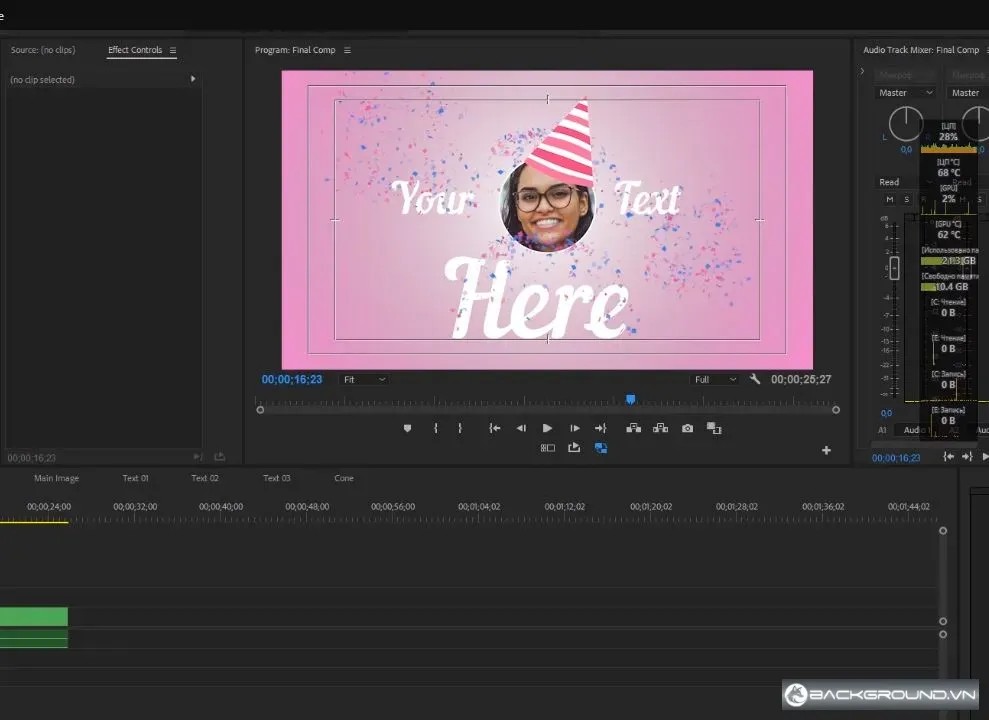Image resolution: width=989 pixels, height=720 pixels.
Task: Click the Mark Out bracket button
Action: [460, 428]
